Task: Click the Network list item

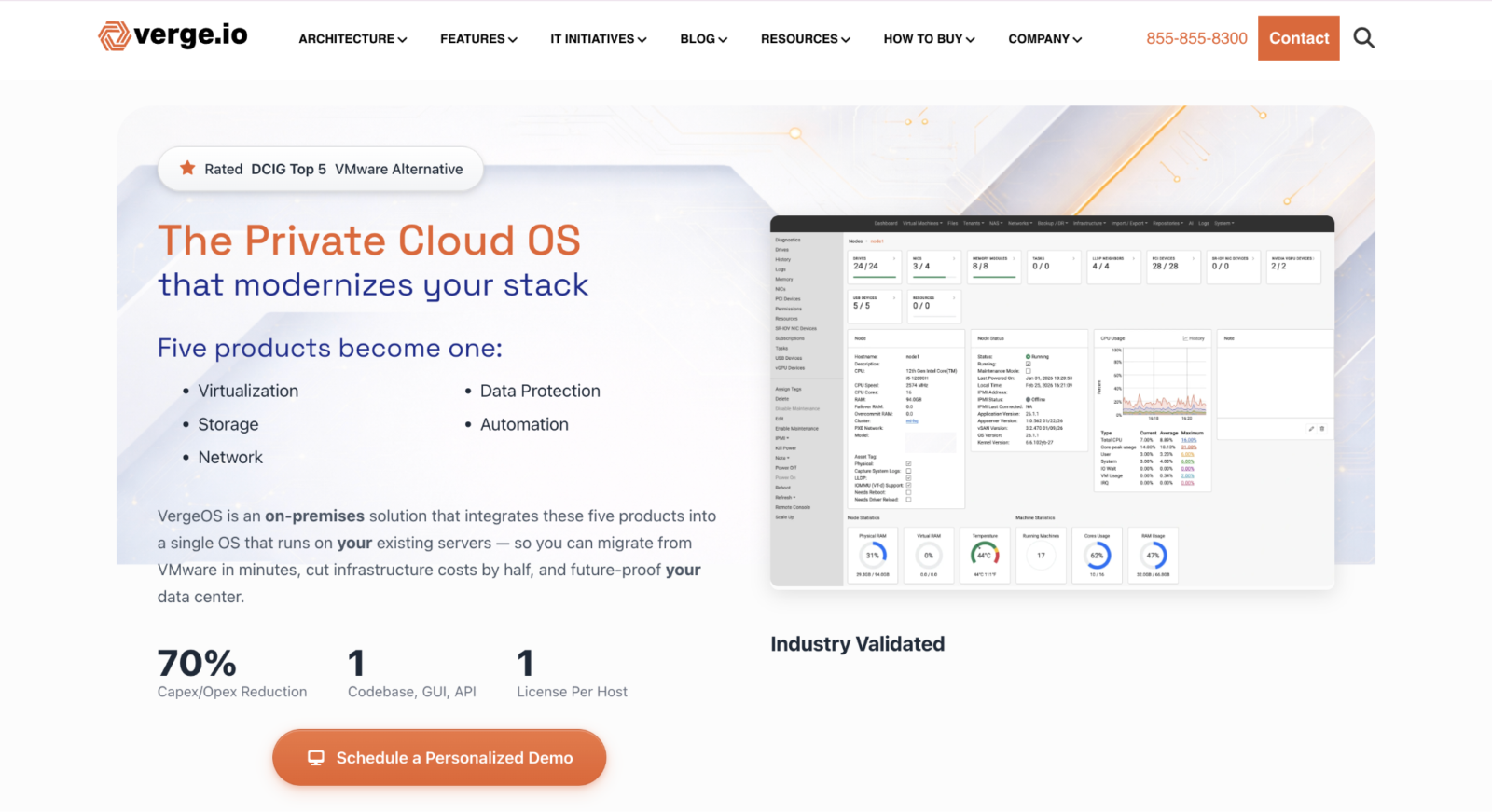Action: [230, 457]
